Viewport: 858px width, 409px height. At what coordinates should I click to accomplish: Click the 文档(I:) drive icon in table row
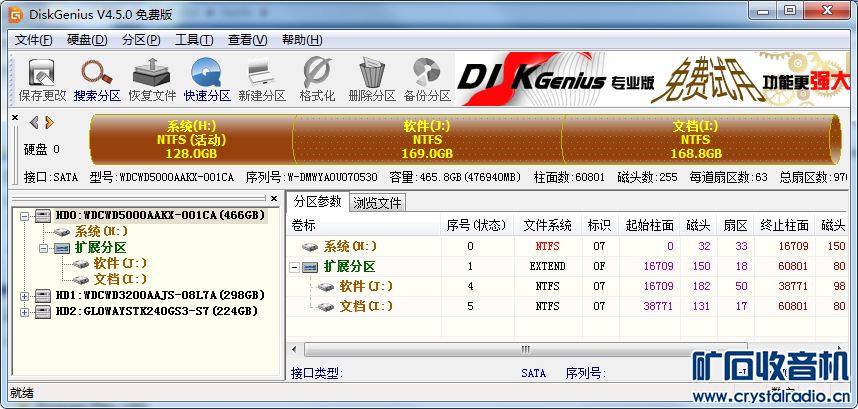326,307
